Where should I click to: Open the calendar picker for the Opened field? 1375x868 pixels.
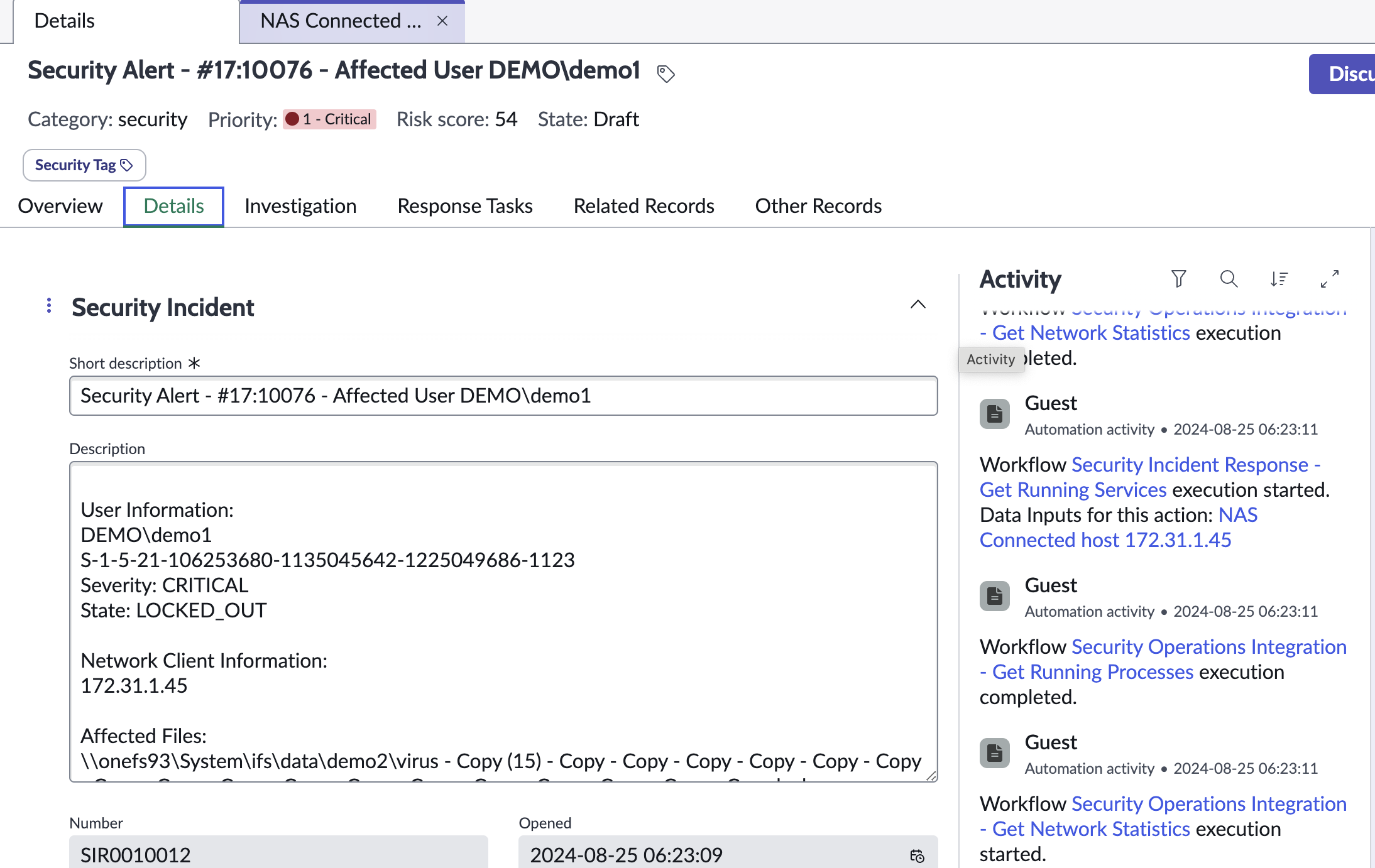click(x=916, y=854)
